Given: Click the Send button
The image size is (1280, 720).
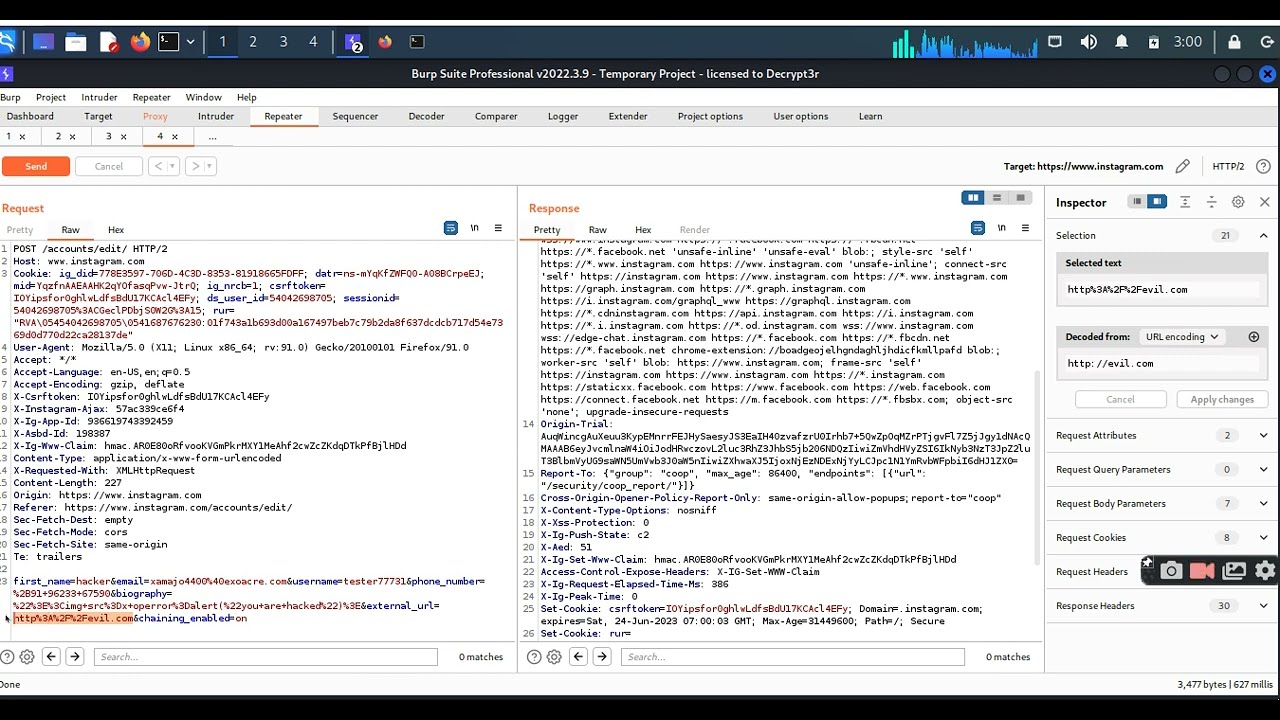Looking at the screenshot, I should pyautogui.click(x=36, y=166).
